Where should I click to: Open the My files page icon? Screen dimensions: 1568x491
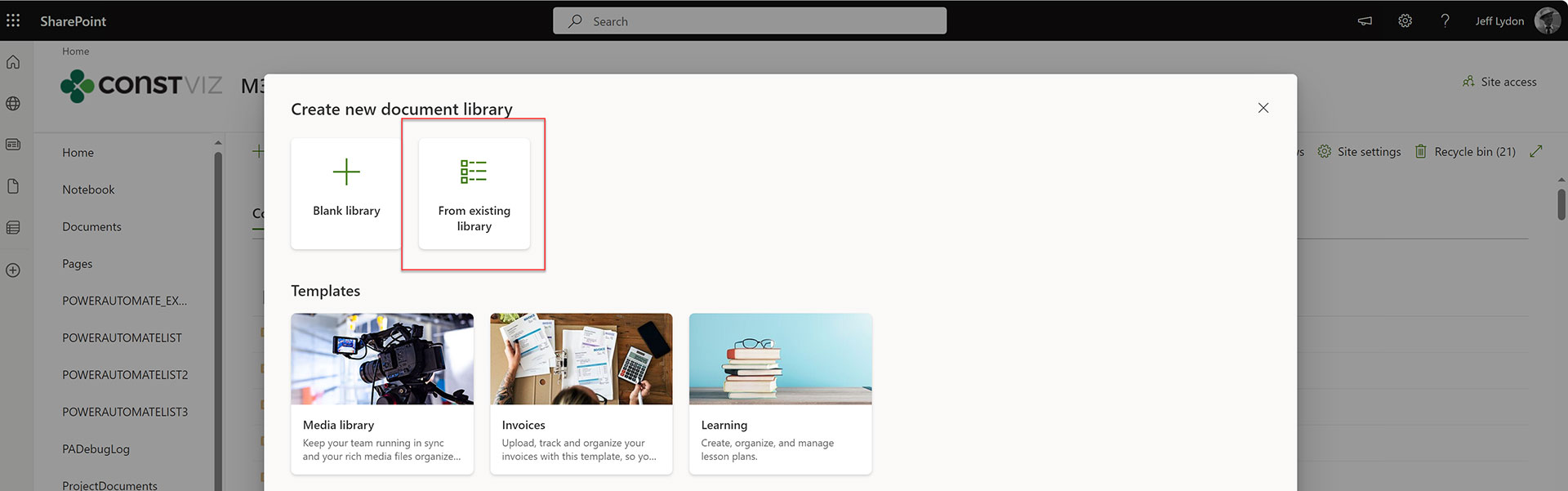coord(13,186)
